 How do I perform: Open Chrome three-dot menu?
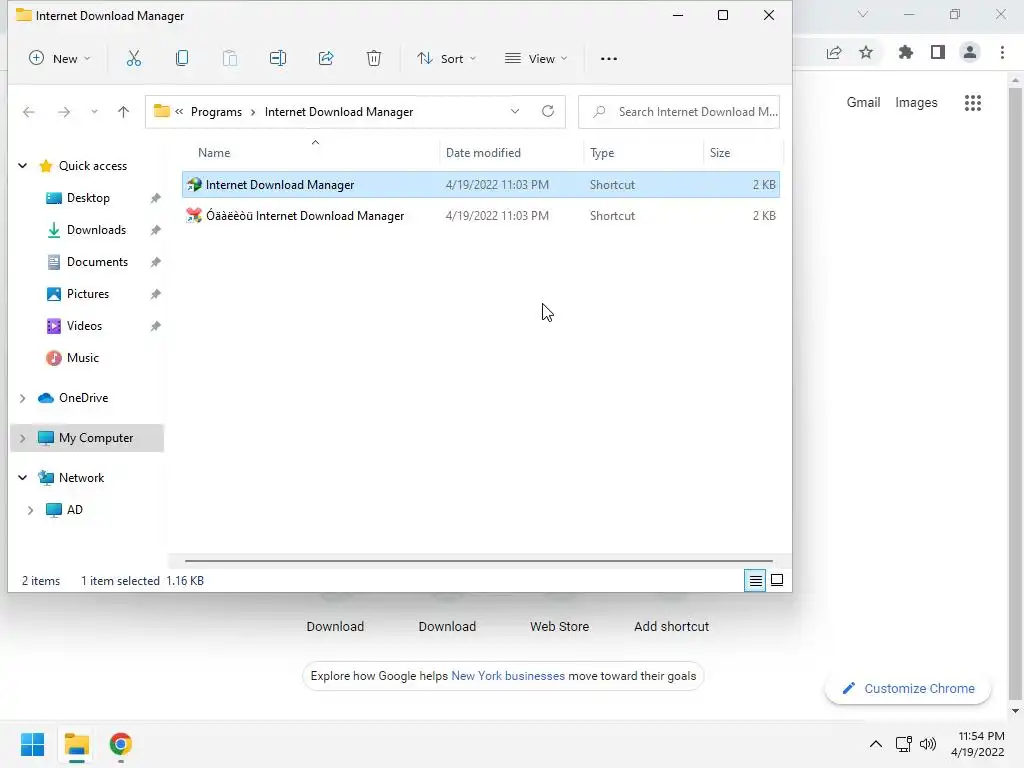click(1002, 52)
